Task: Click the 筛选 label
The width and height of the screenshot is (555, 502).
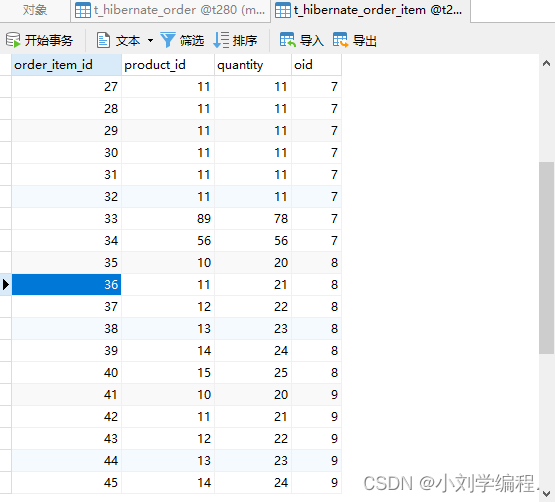Action: 192,40
